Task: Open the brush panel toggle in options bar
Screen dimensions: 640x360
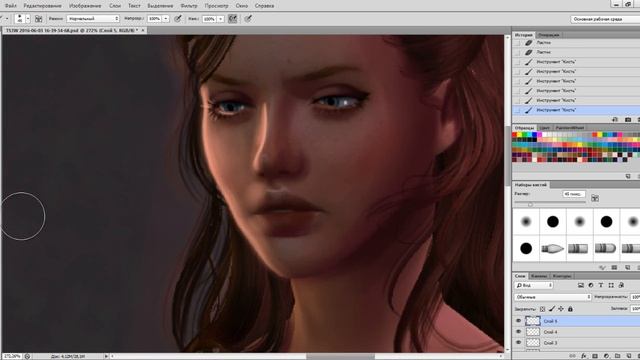Action: tap(38, 19)
